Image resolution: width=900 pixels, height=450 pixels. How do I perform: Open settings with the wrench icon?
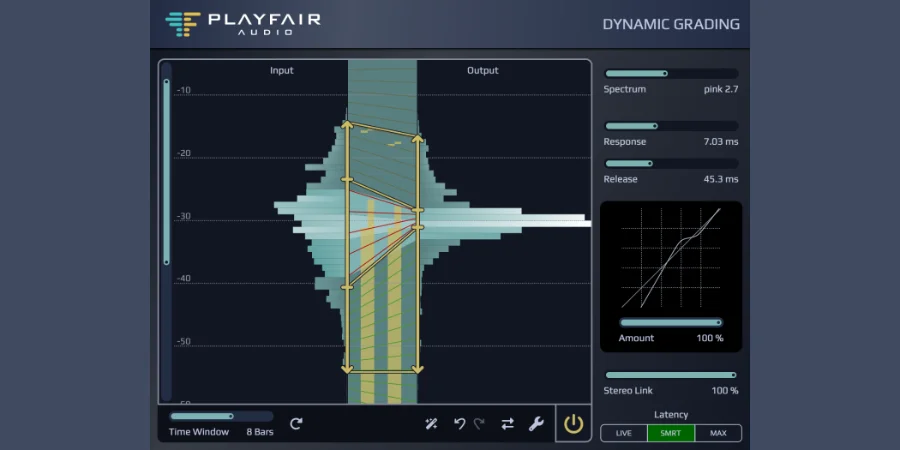(x=536, y=424)
